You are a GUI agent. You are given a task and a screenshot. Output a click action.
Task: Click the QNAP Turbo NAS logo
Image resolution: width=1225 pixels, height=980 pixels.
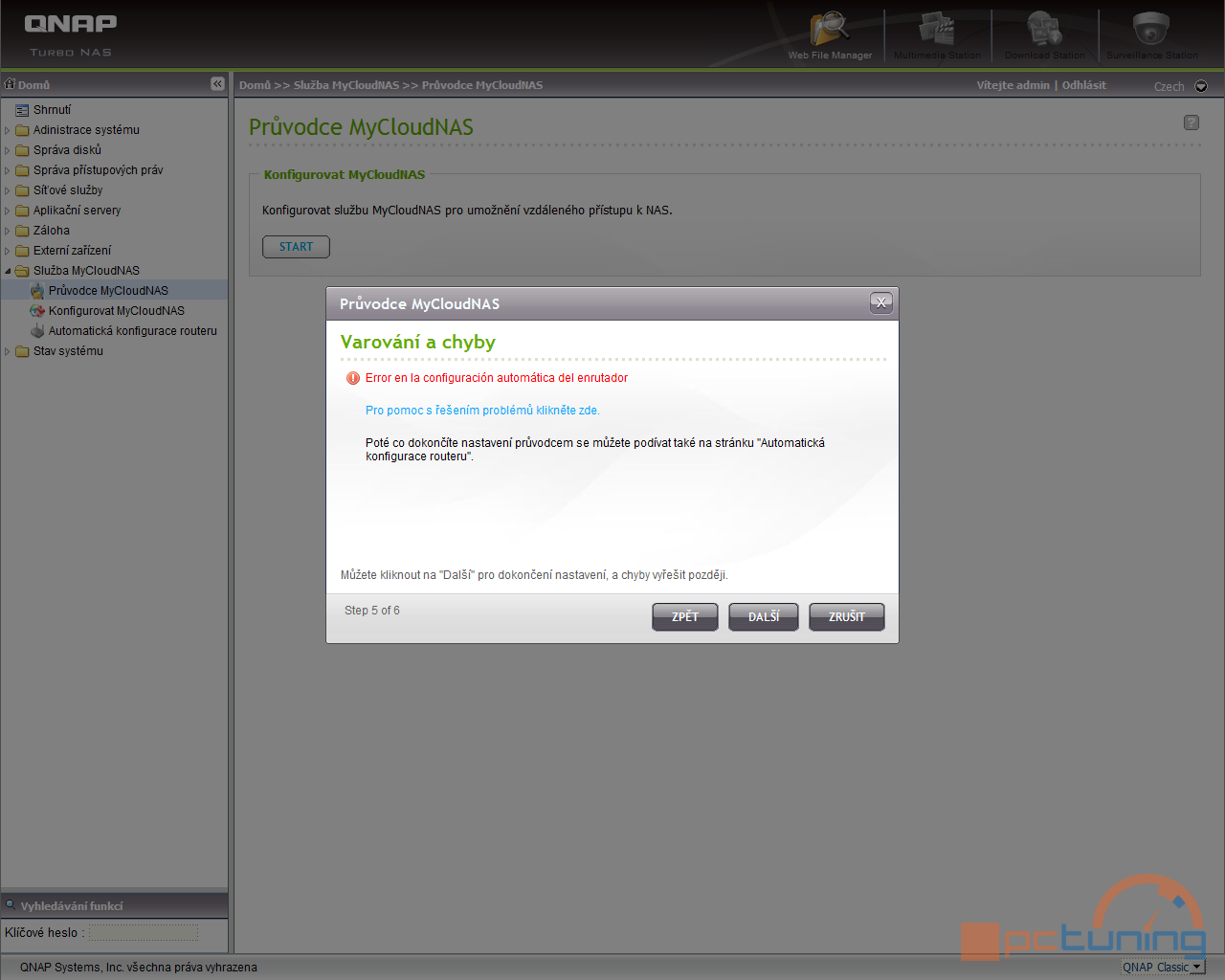71,34
